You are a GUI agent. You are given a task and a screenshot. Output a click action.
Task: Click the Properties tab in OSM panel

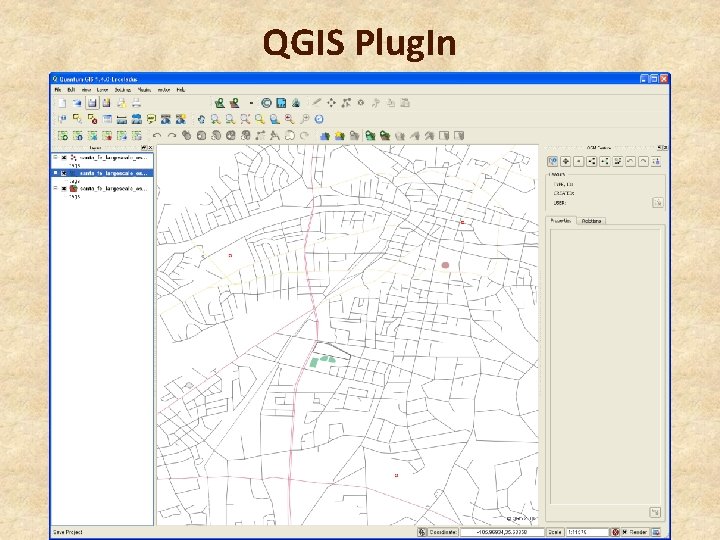pyautogui.click(x=560, y=220)
